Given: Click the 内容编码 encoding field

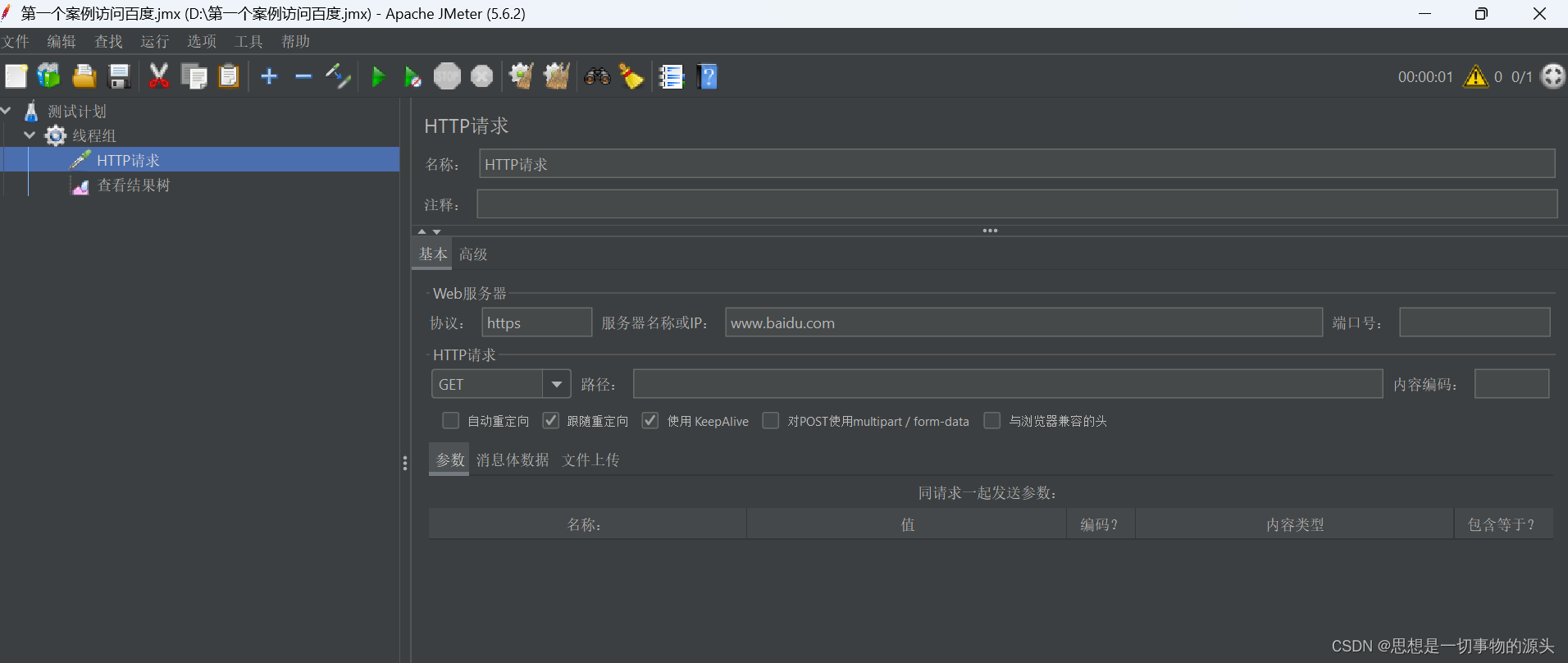Looking at the screenshot, I should pos(1511,383).
